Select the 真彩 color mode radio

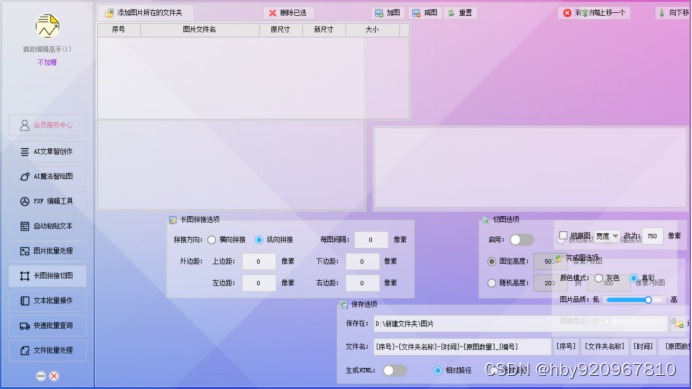click(x=634, y=278)
